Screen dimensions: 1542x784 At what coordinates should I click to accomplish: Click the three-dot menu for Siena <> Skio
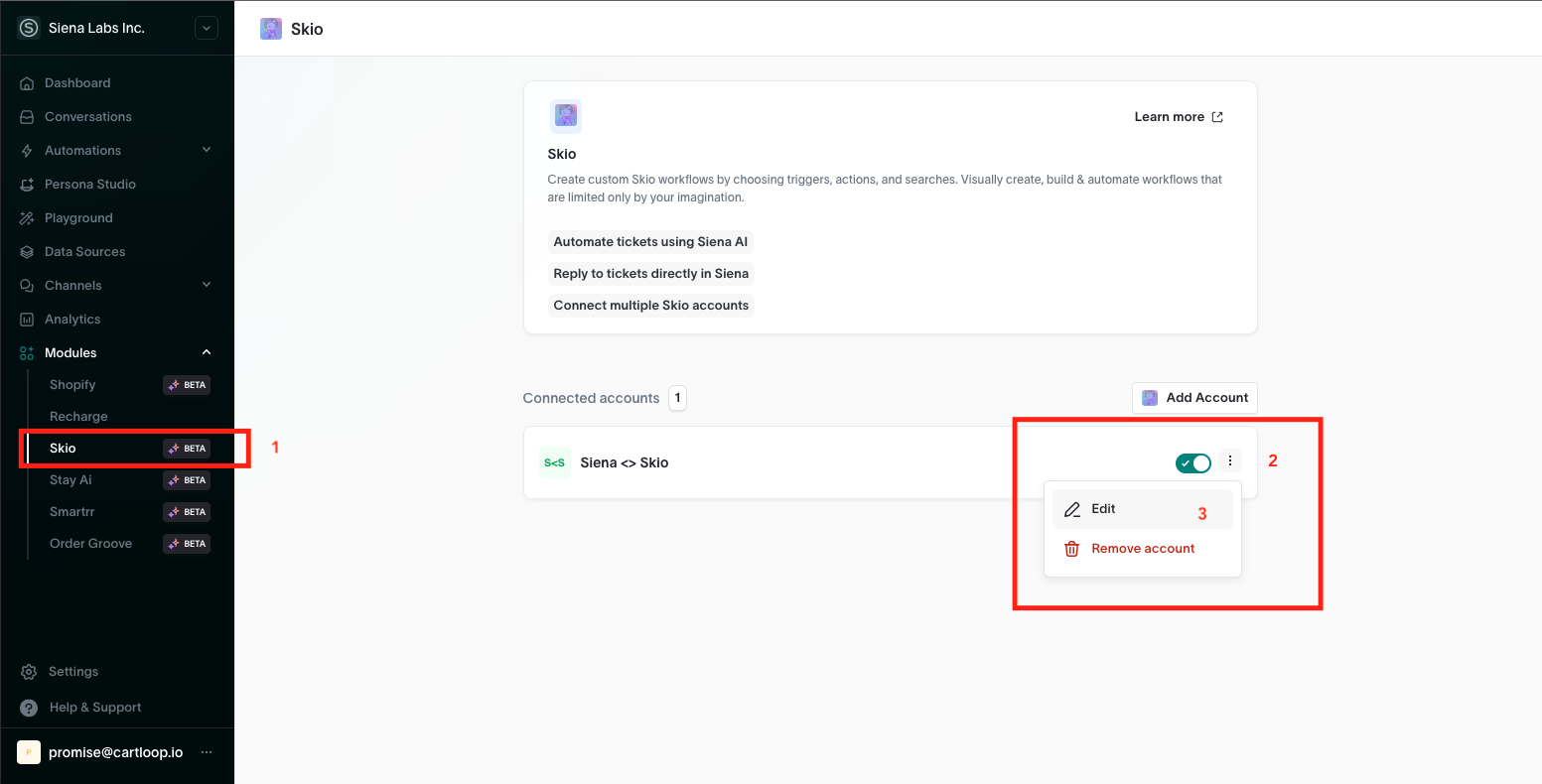tap(1230, 460)
